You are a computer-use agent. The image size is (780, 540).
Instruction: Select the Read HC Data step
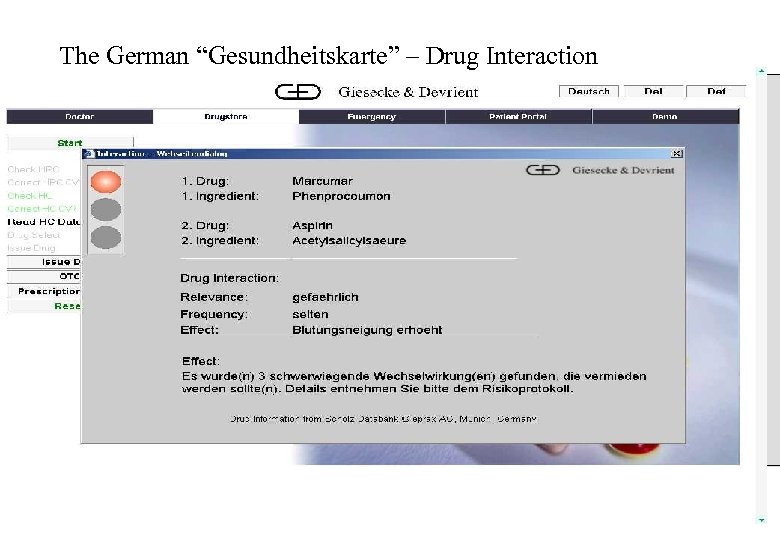(43, 222)
